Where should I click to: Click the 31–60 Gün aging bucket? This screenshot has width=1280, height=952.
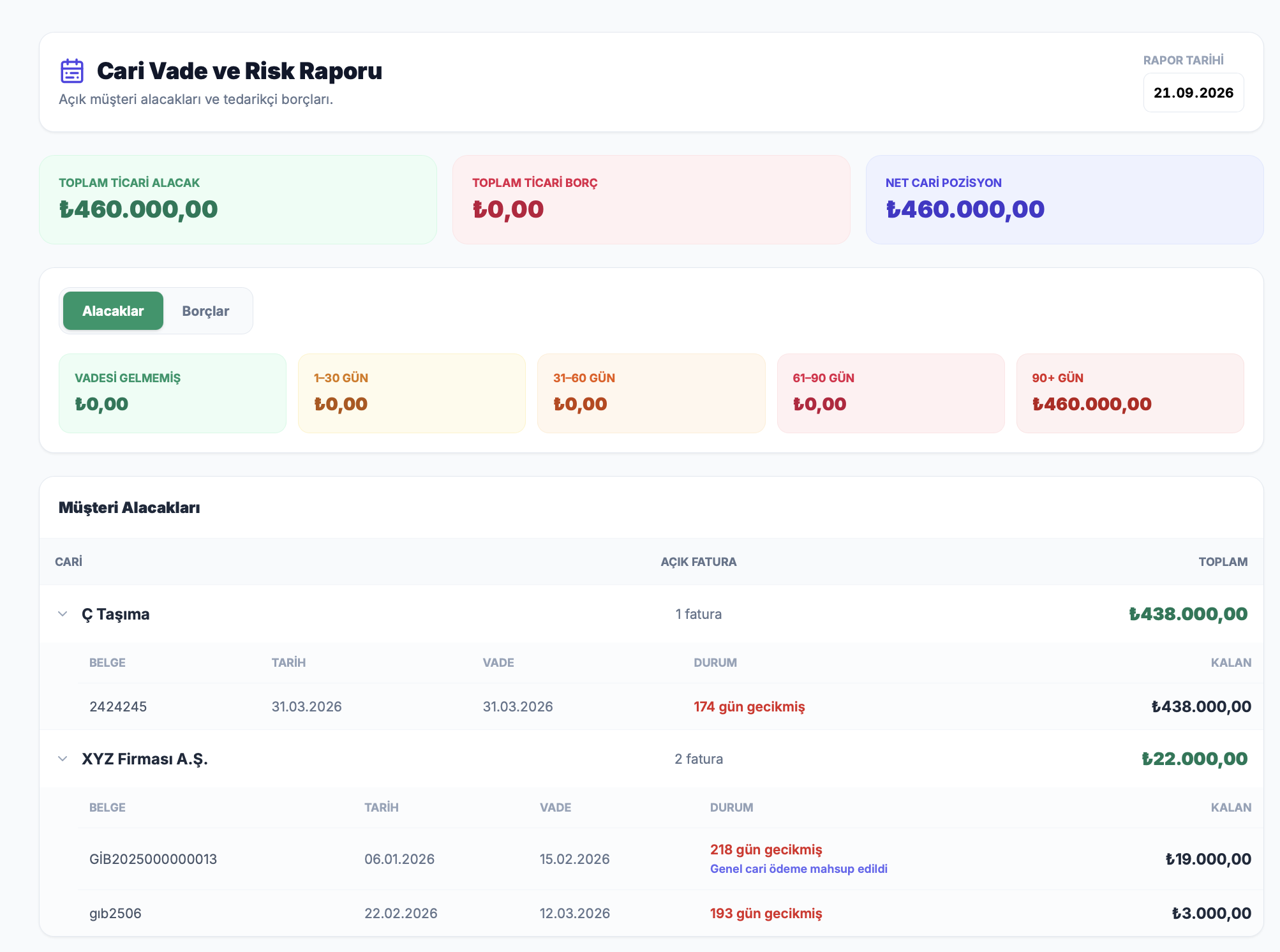651,393
